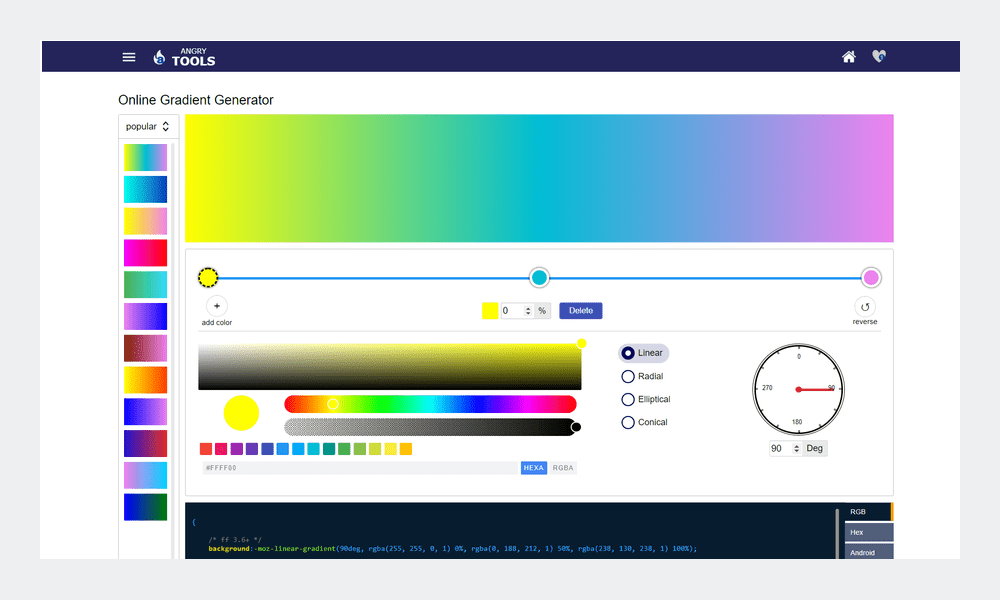Choose the yellow to pink preset thumbnail

[145, 221]
